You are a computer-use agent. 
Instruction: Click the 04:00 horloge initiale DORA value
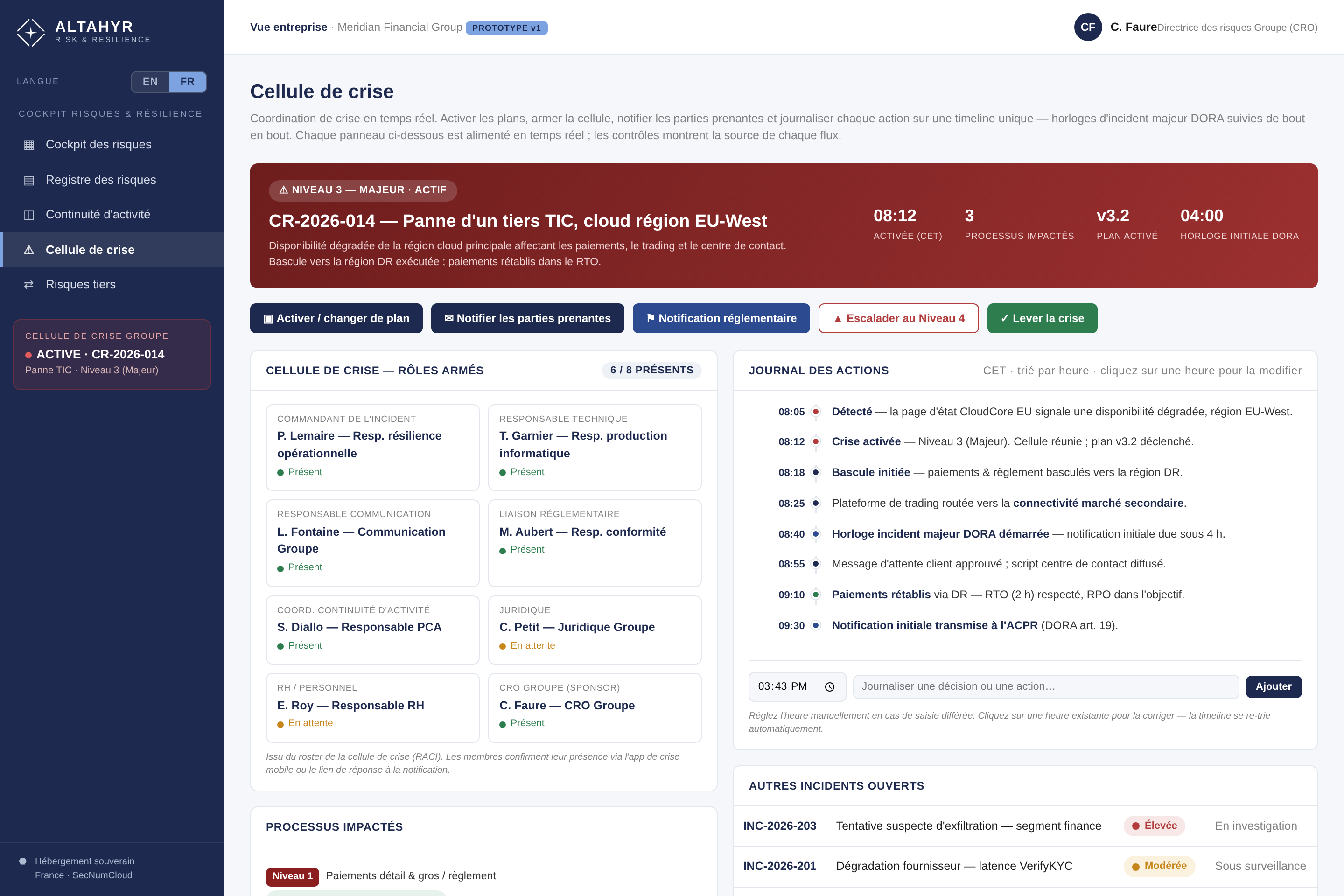click(1202, 216)
